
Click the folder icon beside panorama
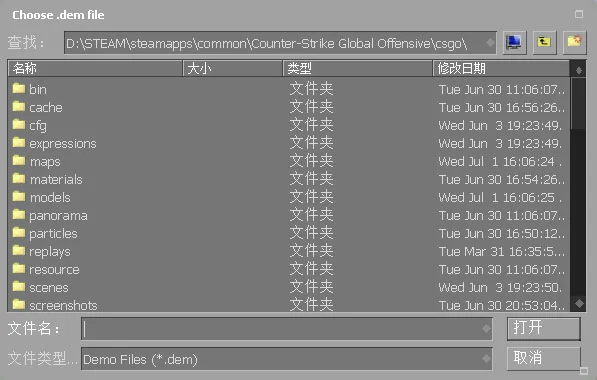tap(19, 215)
